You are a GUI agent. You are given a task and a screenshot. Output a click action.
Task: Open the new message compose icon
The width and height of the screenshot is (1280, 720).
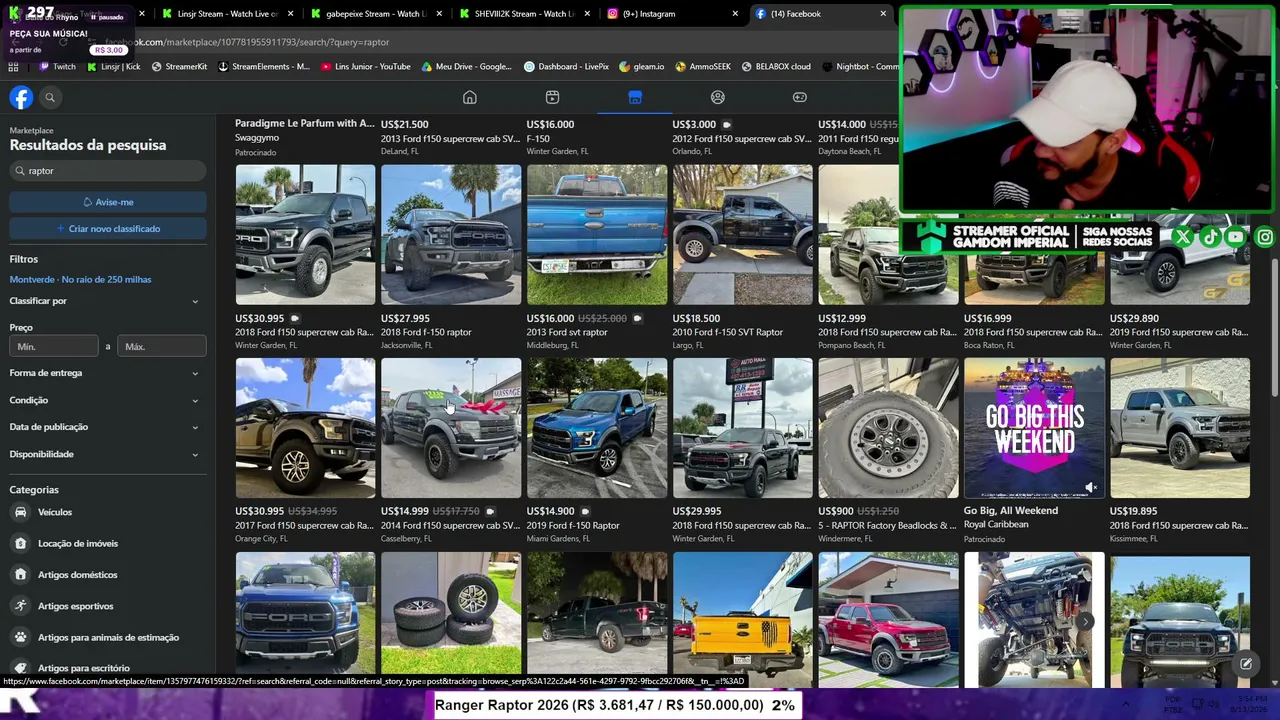1246,663
